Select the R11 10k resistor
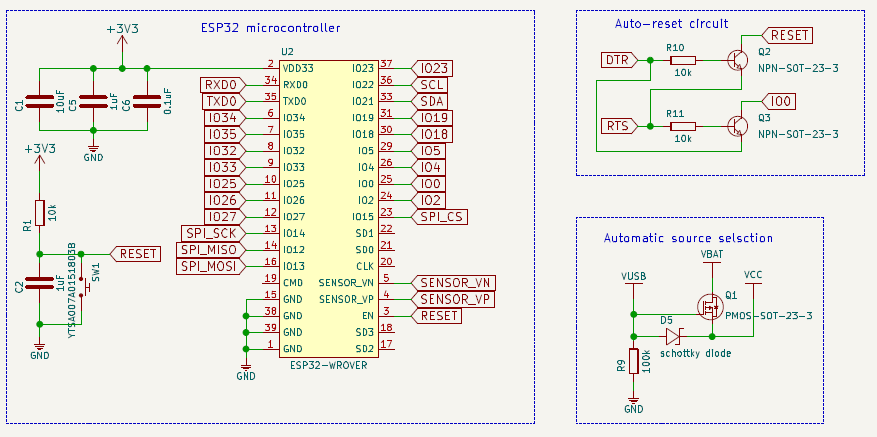 683,126
